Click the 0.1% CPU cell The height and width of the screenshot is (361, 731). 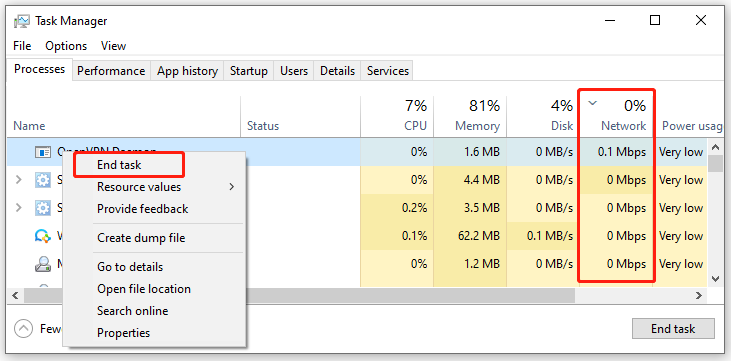[397, 236]
